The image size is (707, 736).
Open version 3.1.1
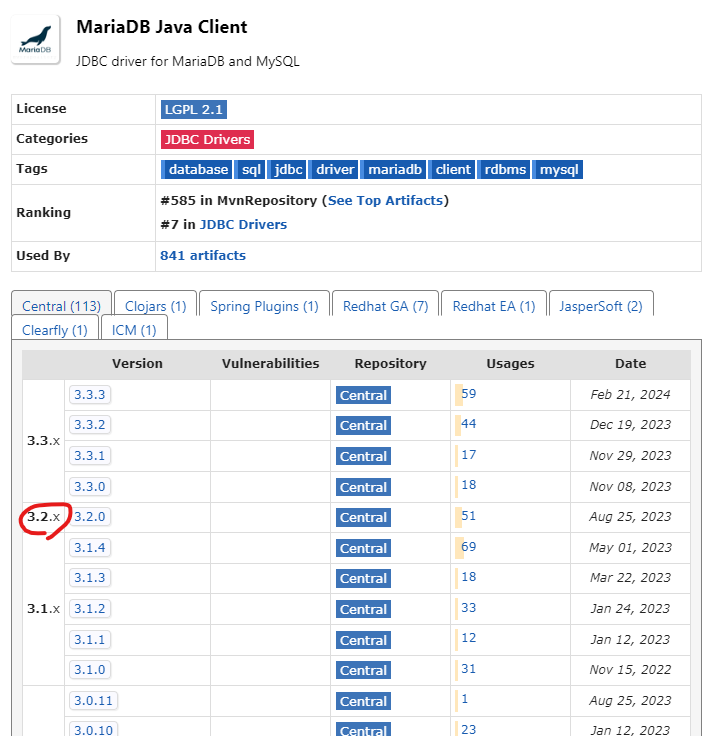coord(90,639)
